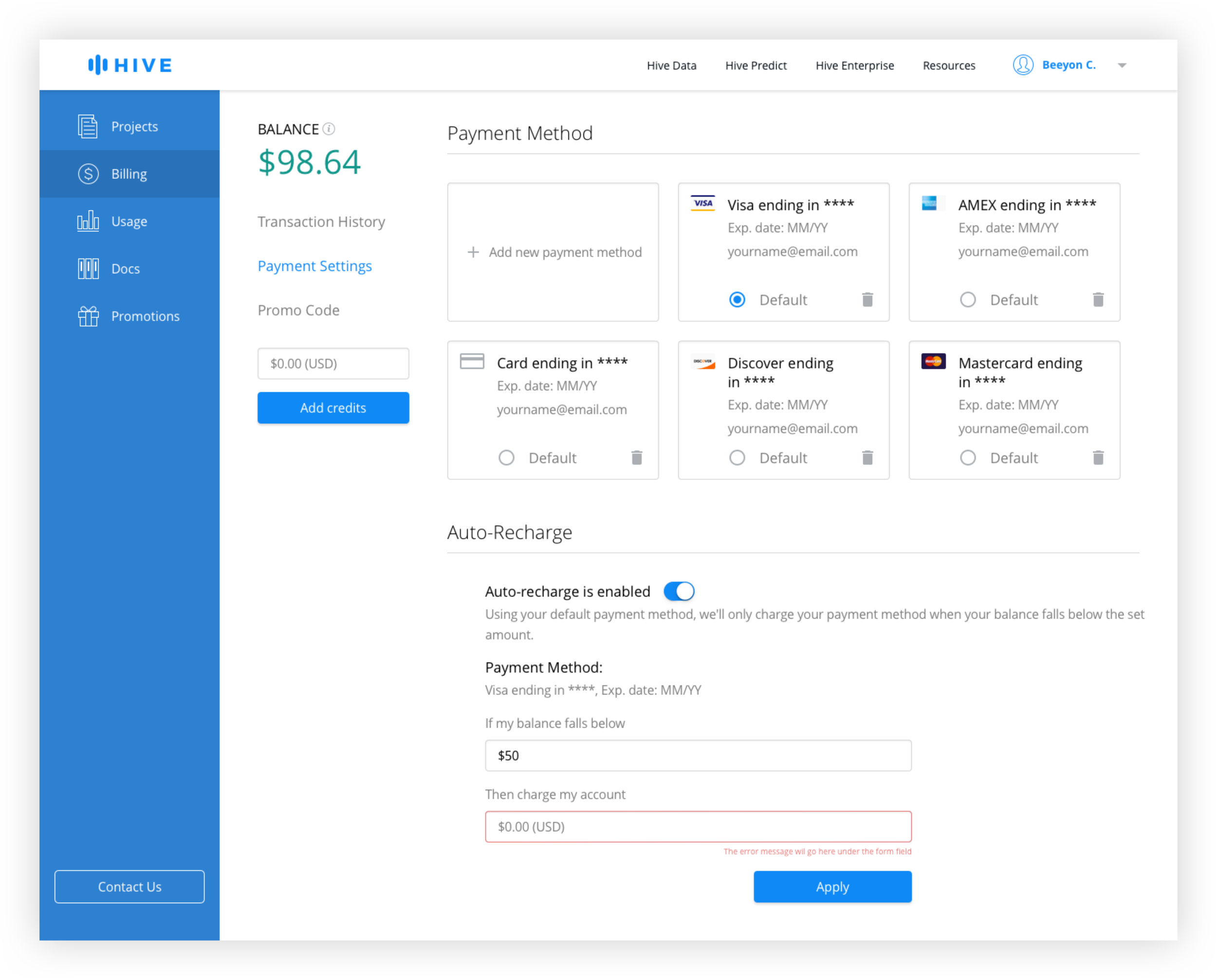Click the Visa logo icon

703,203
